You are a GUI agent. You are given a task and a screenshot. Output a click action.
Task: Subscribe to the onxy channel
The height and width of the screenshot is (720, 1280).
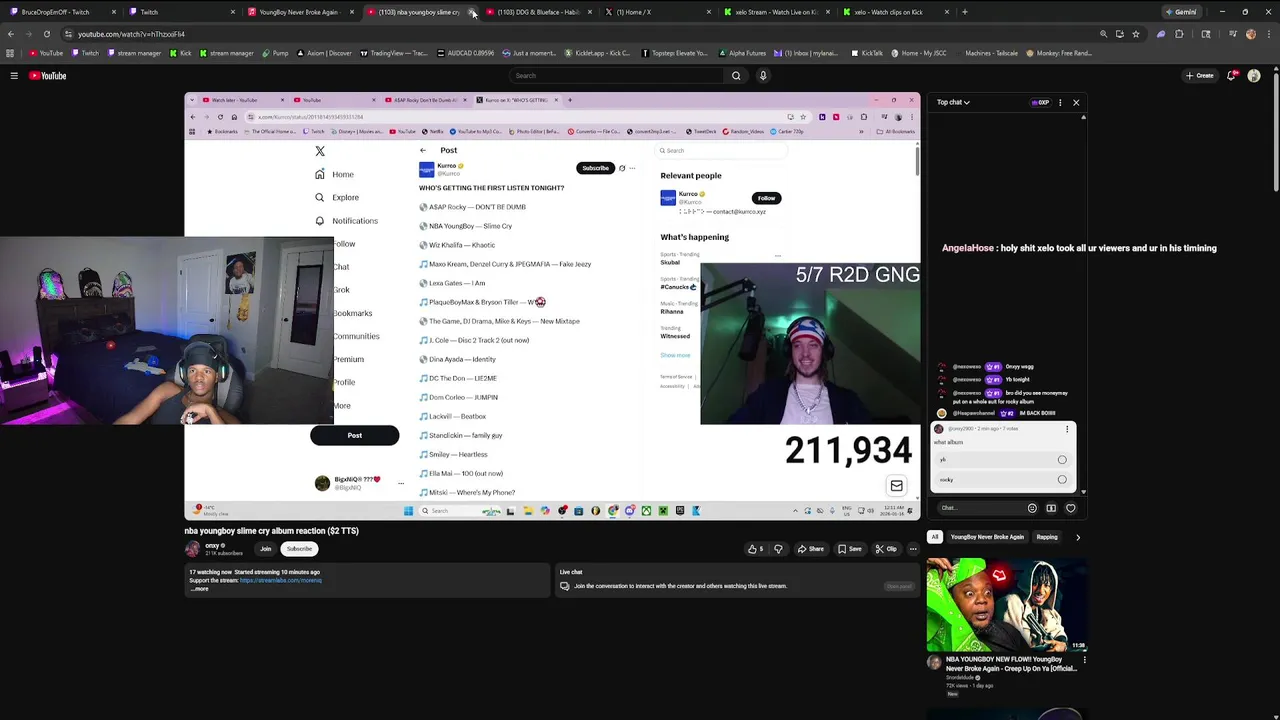[299, 549]
